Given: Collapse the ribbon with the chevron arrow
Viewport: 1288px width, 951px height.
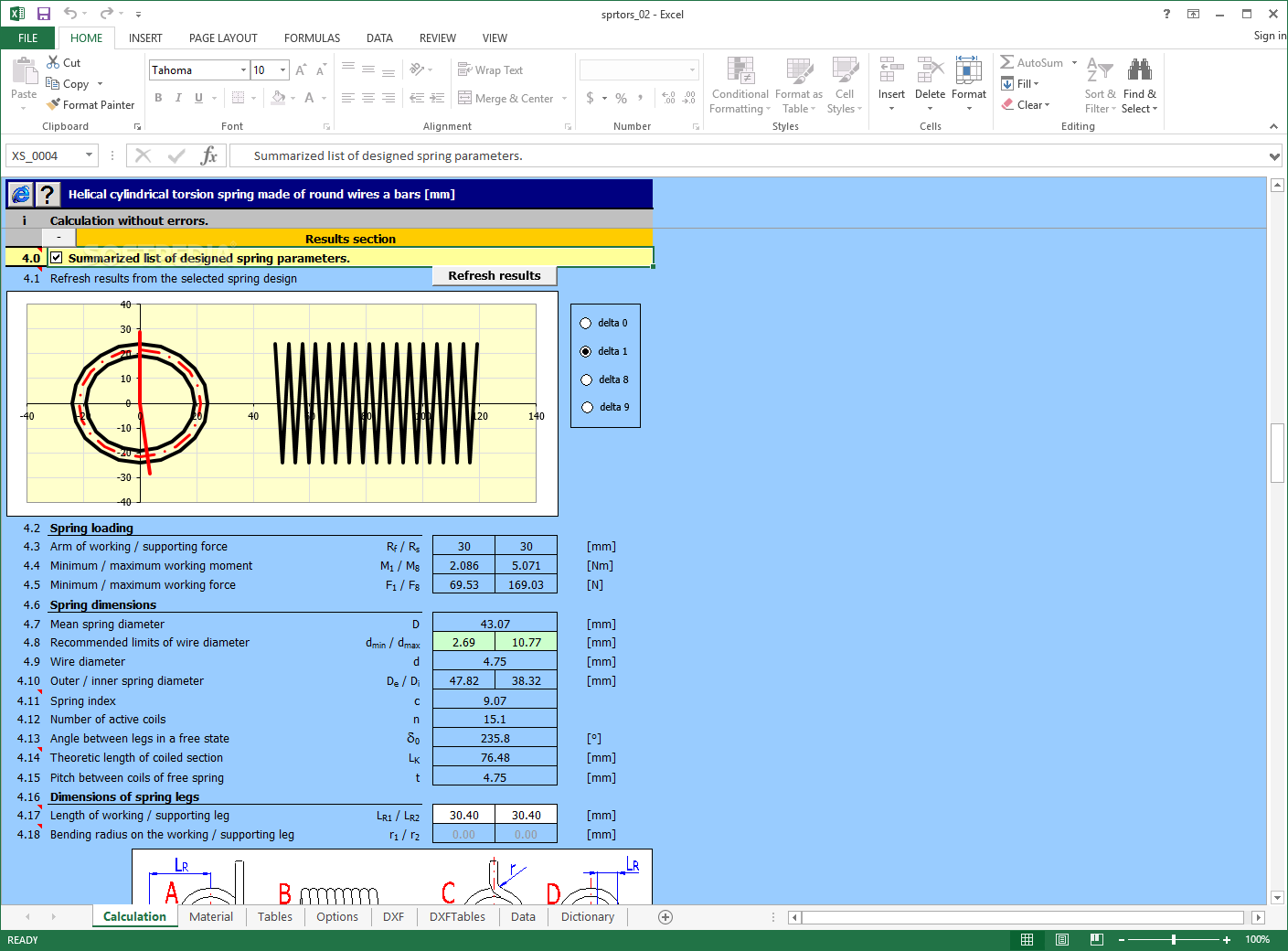Looking at the screenshot, I should tap(1273, 126).
